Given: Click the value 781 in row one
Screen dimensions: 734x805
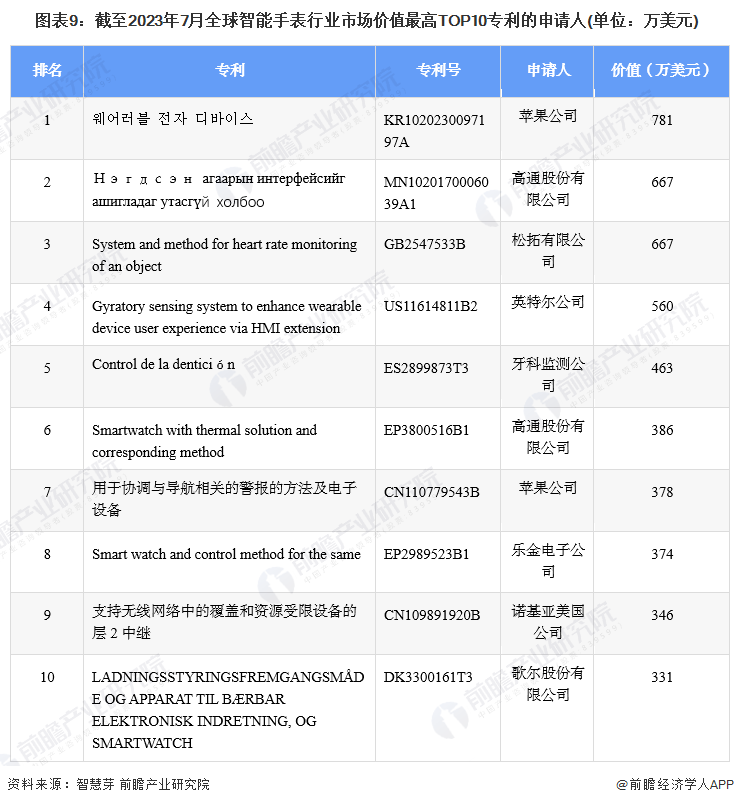Looking at the screenshot, I should pyautogui.click(x=661, y=120).
